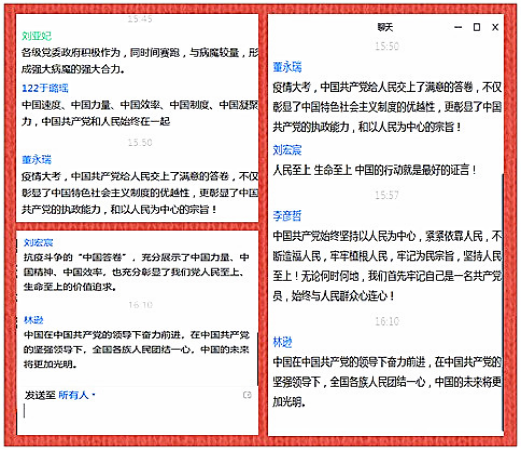Click 李彦哲's message about 以人民为中心
This screenshot has height=451, width=521.
(387, 266)
